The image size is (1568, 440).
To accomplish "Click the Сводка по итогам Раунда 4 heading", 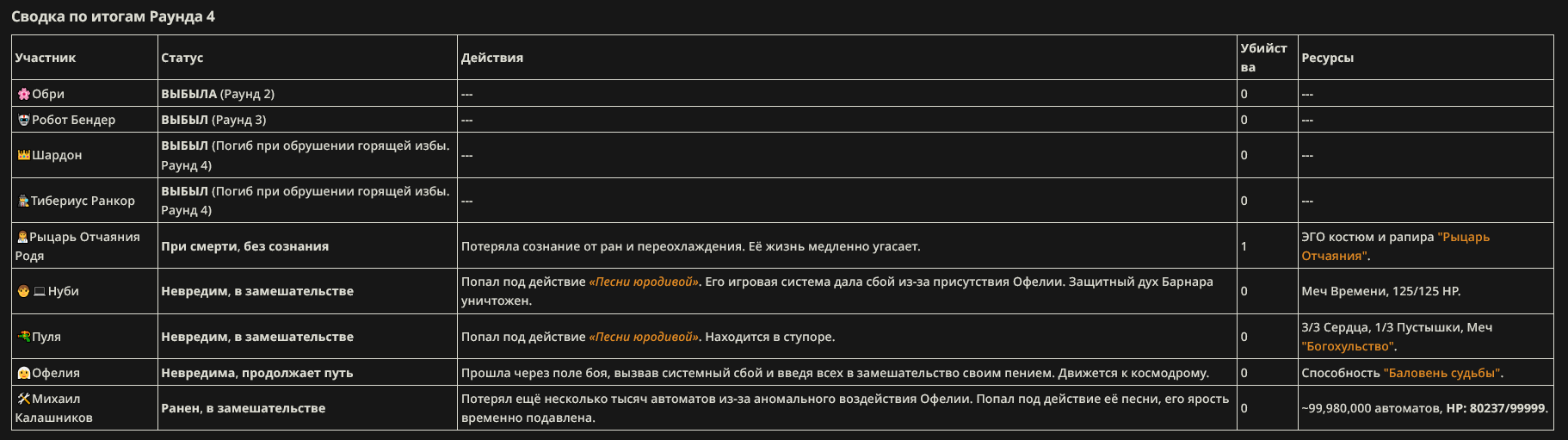I will pos(113,16).
